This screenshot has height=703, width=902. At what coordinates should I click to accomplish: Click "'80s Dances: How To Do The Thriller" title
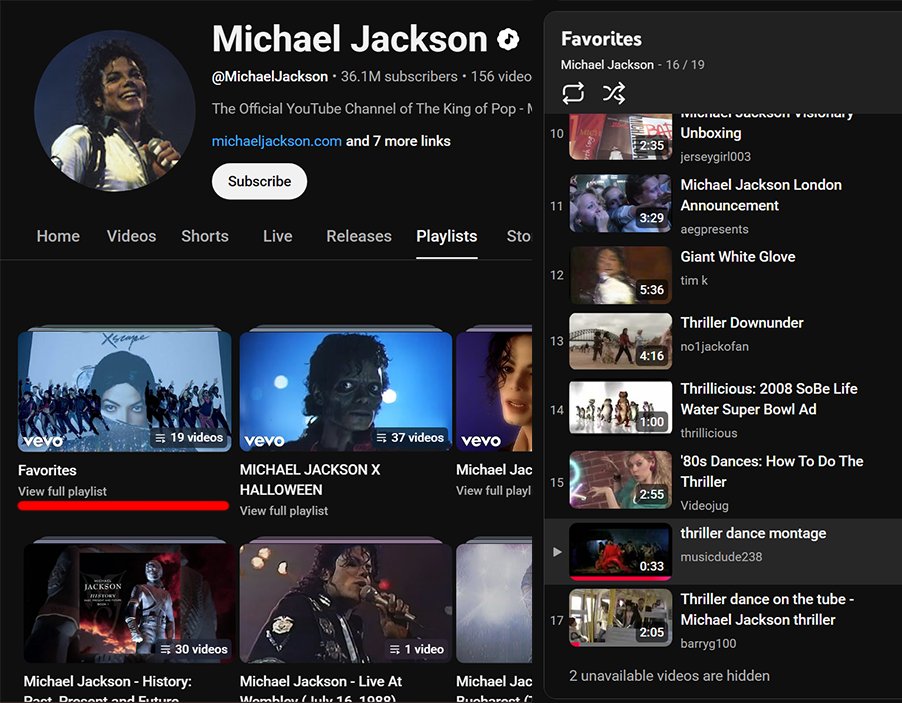point(772,472)
